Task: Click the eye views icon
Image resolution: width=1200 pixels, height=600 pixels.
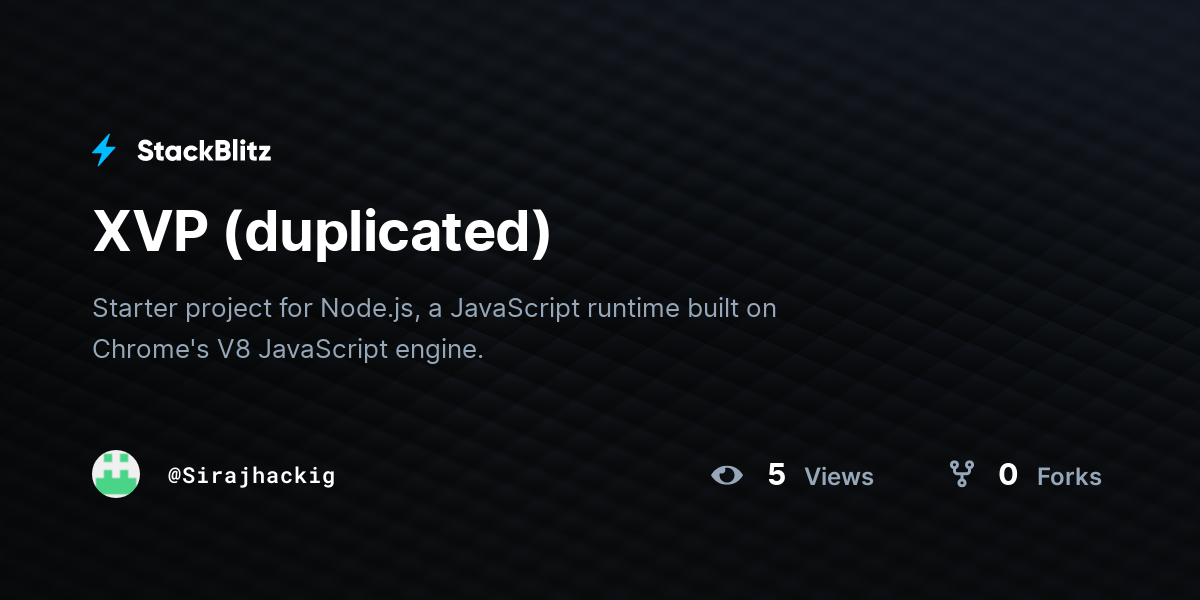Action: (727, 475)
